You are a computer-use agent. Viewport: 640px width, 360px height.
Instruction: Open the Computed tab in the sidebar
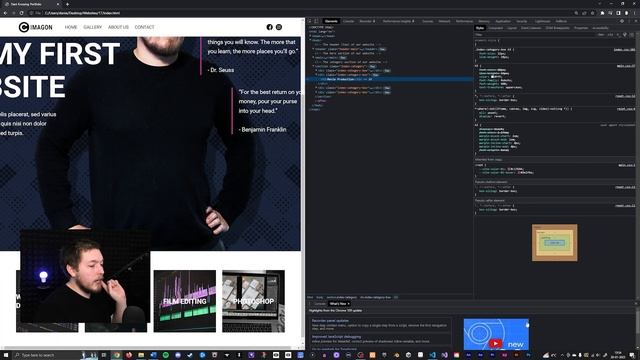496,28
